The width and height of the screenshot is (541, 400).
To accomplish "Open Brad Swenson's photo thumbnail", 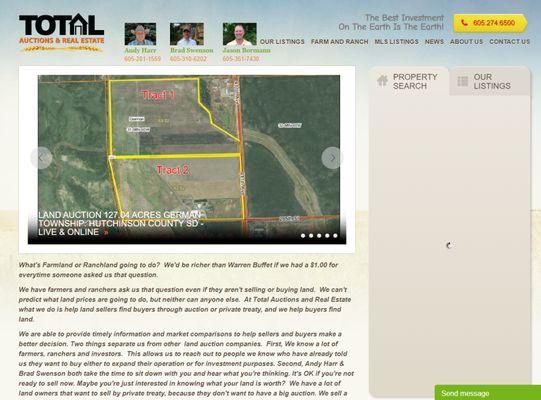I will click(187, 34).
